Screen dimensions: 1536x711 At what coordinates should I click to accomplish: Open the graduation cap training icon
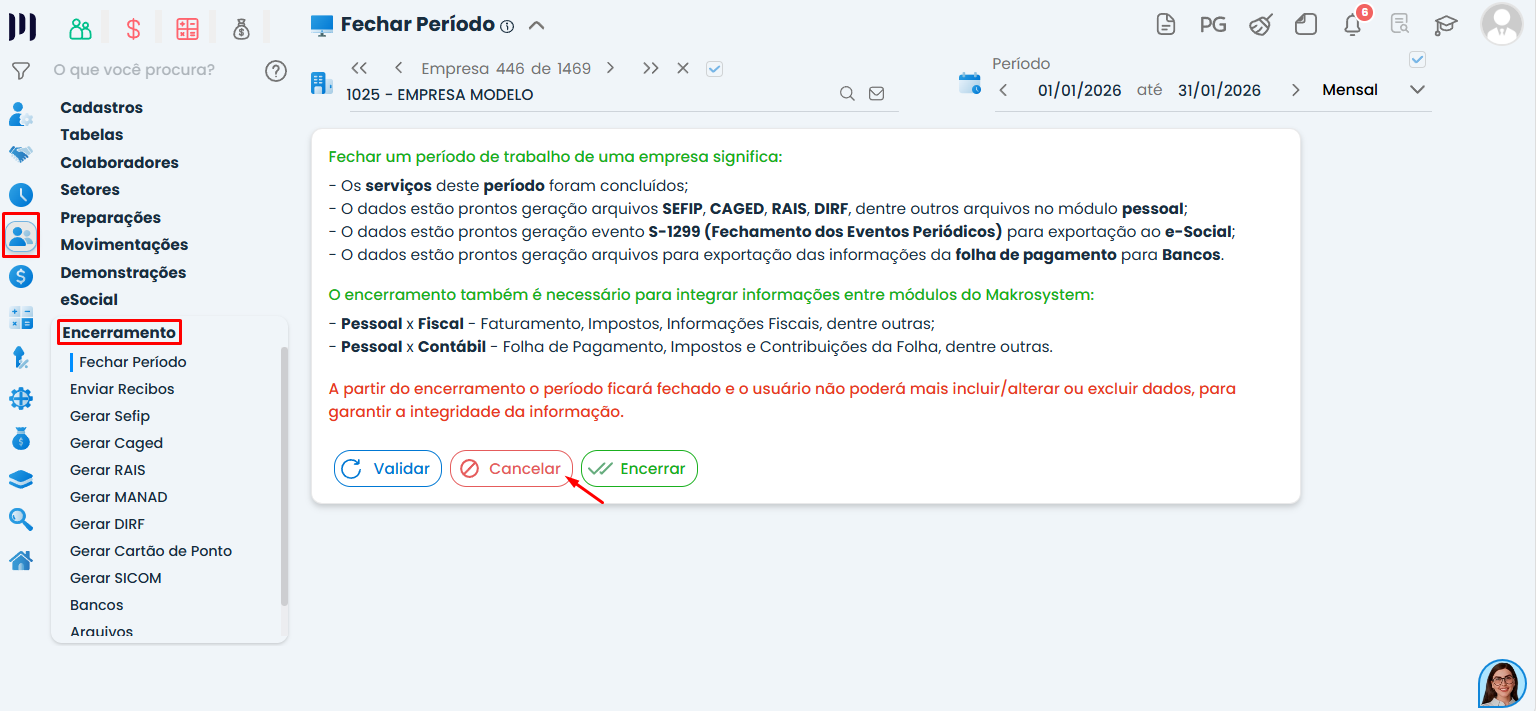1446,25
